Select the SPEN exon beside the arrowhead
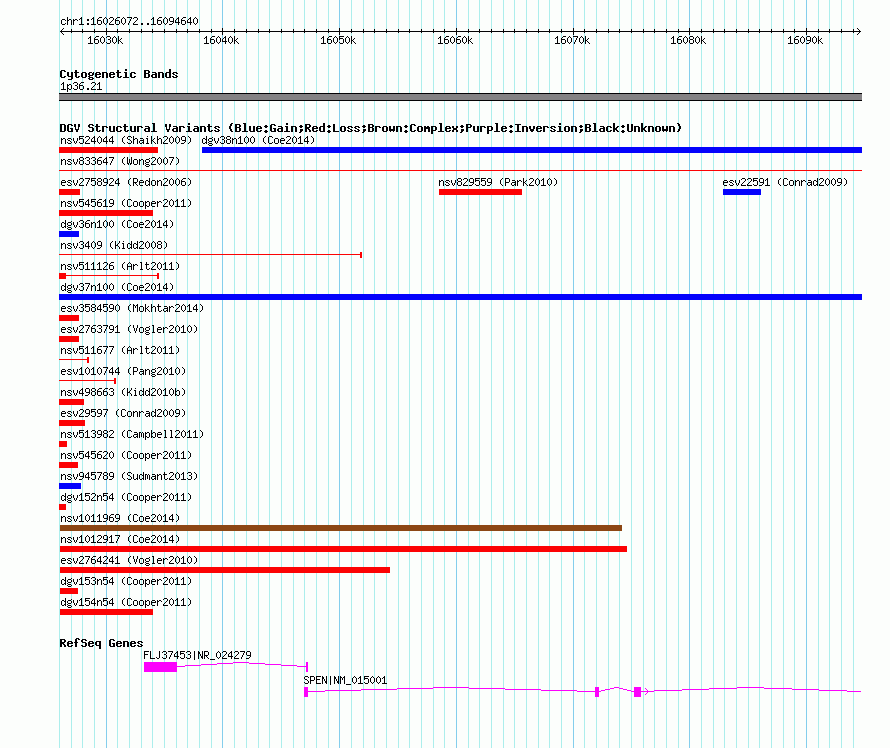The image size is (890, 748). click(x=637, y=692)
